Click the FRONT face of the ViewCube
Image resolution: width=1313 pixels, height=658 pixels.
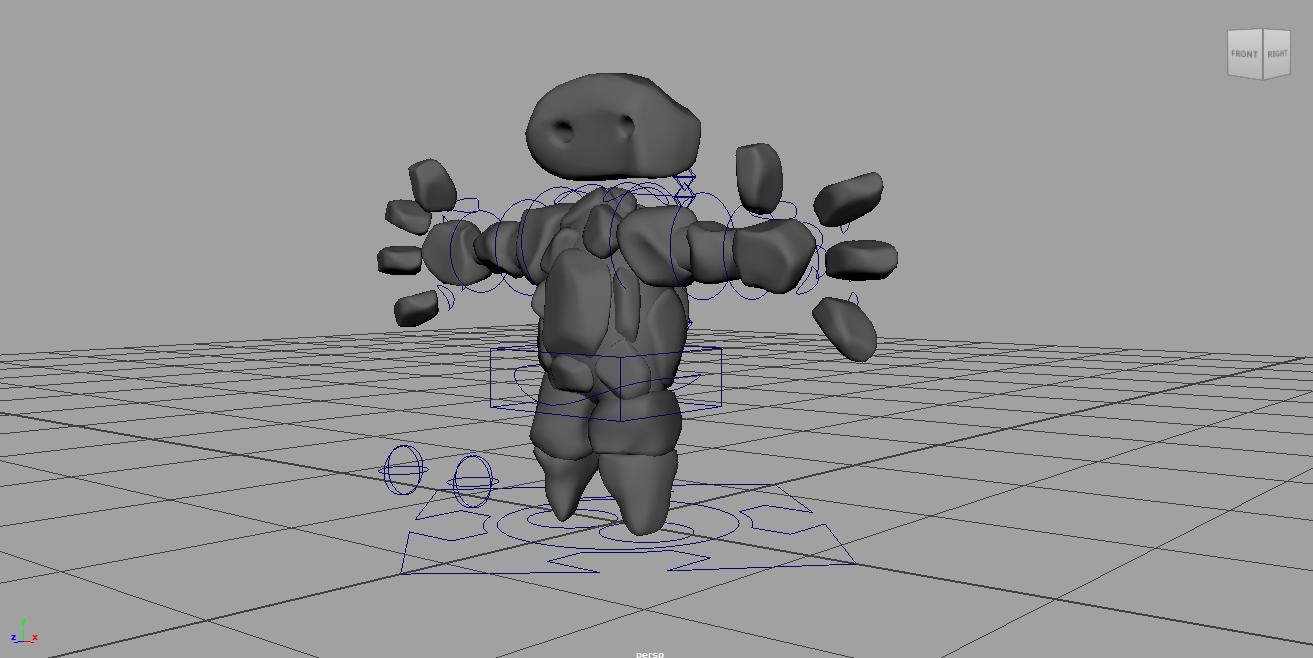pyautogui.click(x=1245, y=53)
